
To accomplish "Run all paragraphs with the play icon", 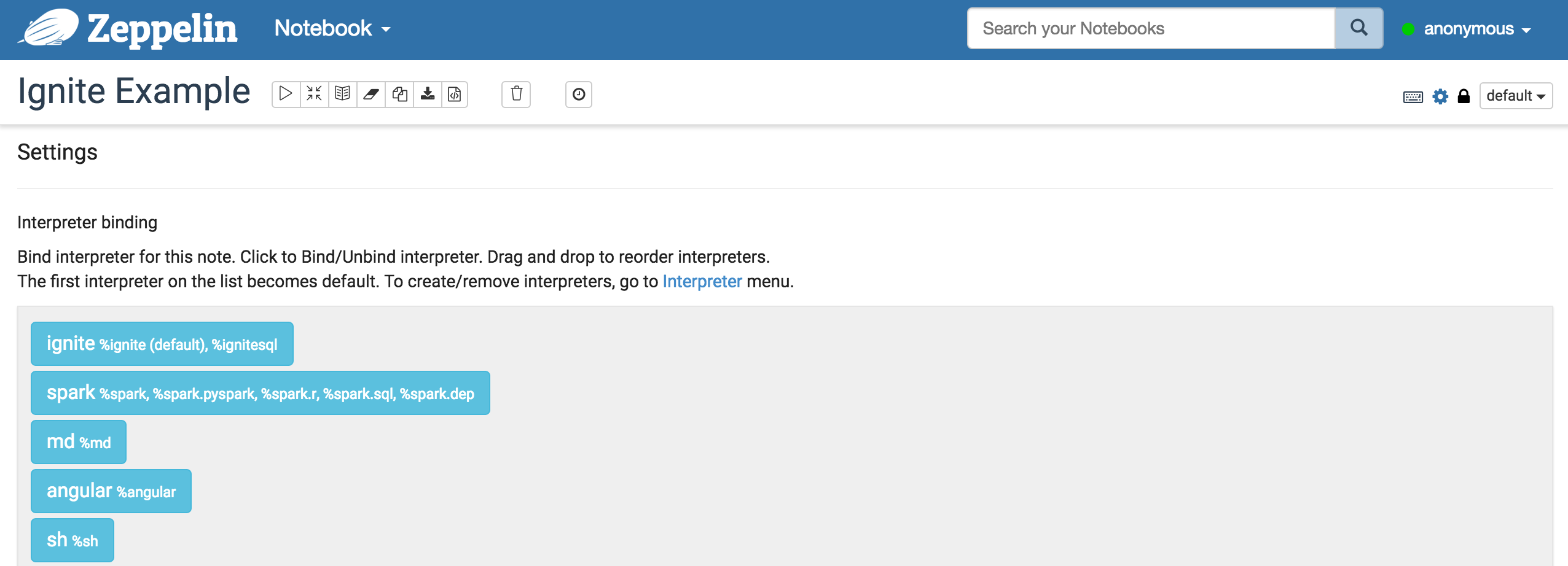I will [286, 95].
